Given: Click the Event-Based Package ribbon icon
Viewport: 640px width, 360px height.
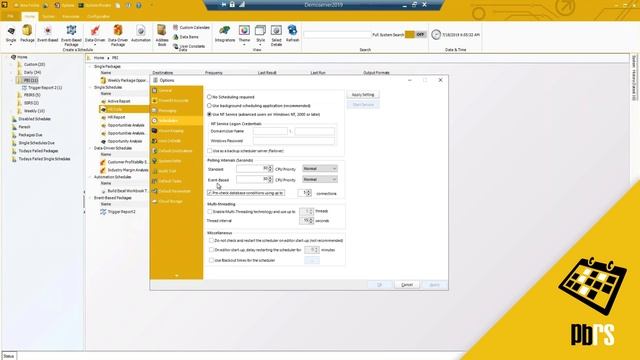Looking at the screenshot, I should click(x=71, y=35).
